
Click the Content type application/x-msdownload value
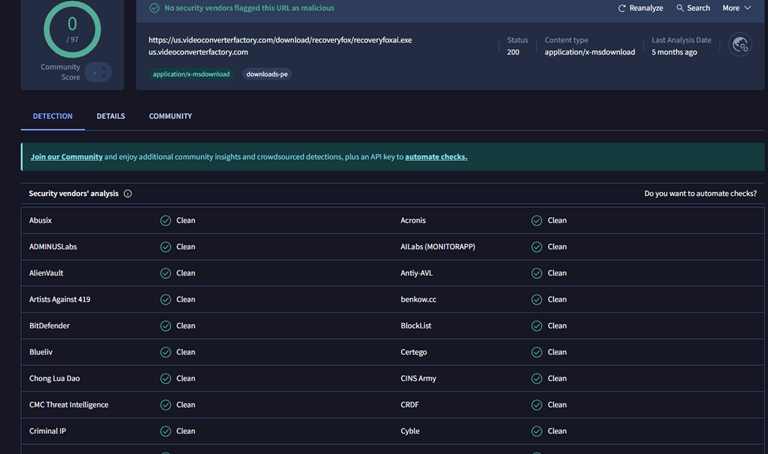[590, 52]
